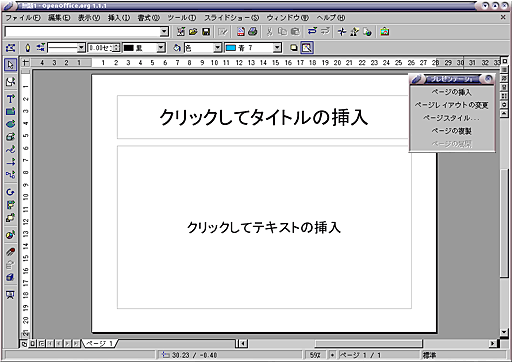Click the New document icon
Image resolution: width=512 pixels, height=362 pixels.
tap(181, 32)
